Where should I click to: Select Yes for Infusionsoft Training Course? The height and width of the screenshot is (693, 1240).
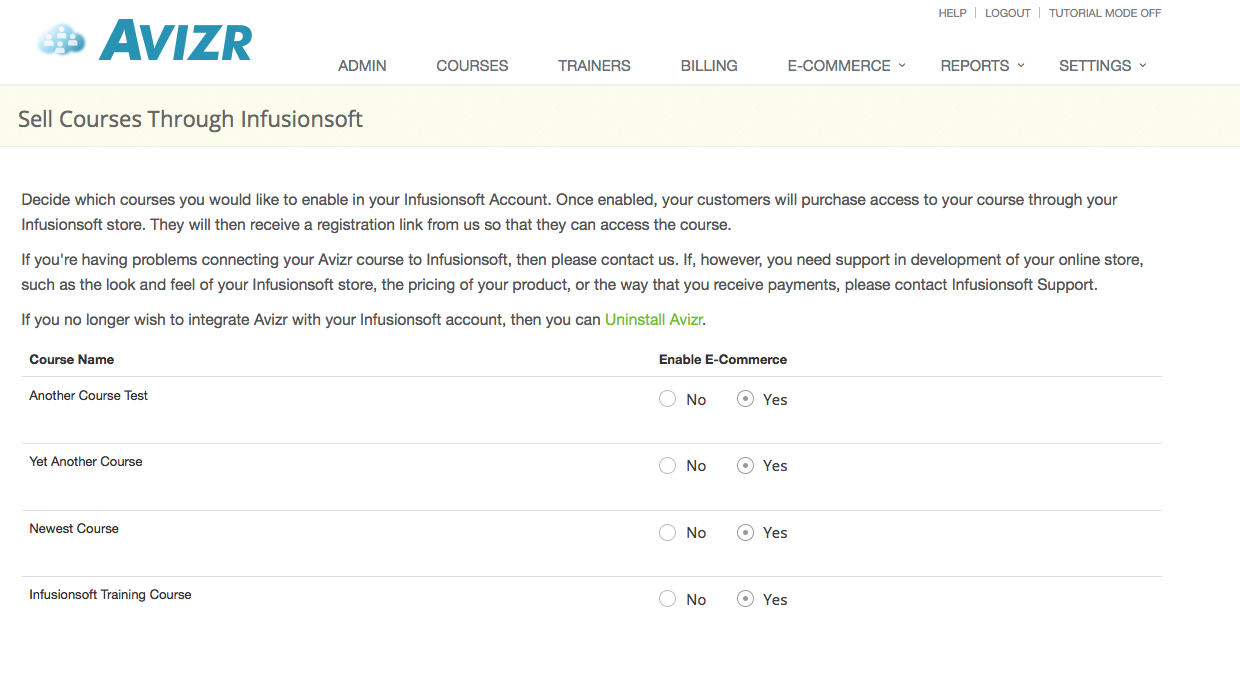coord(745,599)
